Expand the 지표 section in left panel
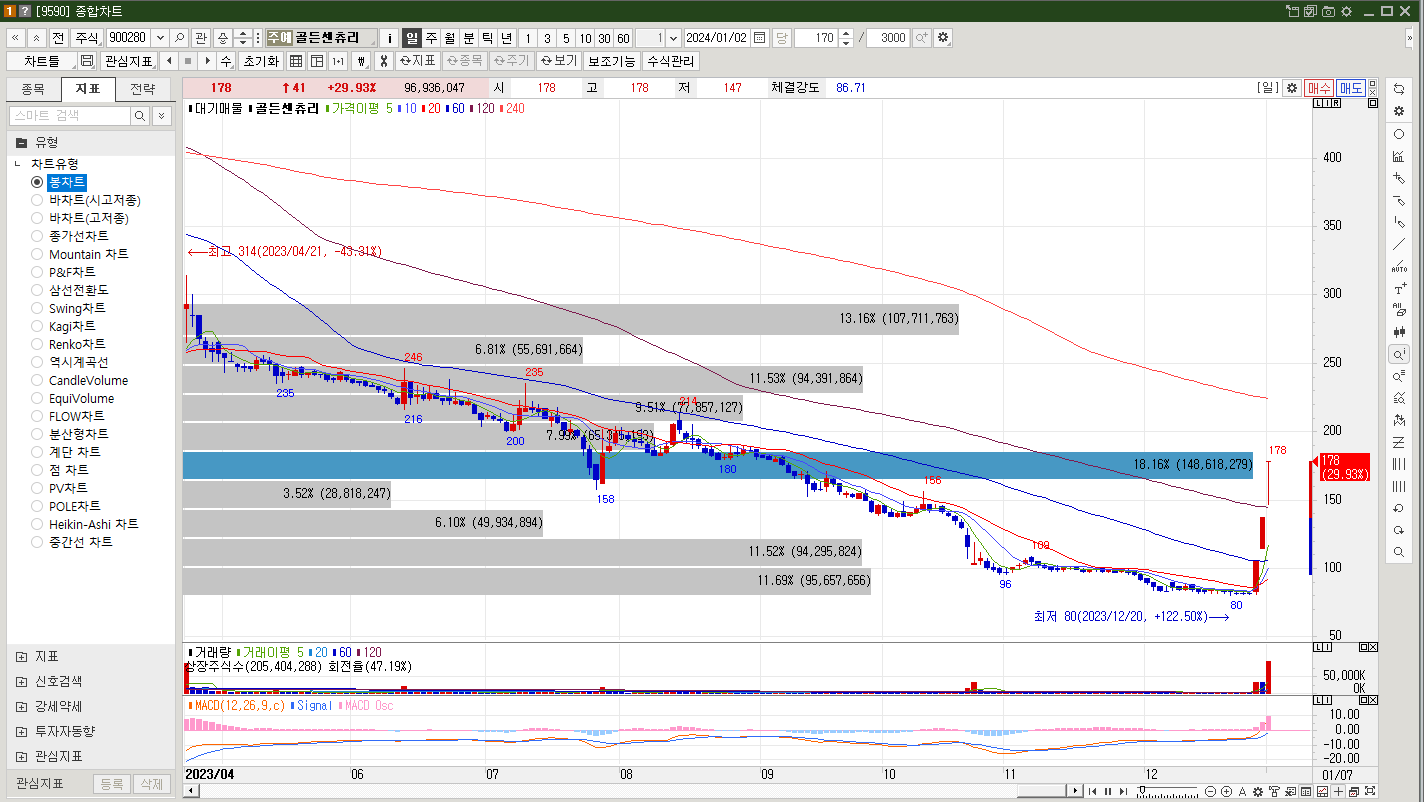1424x802 pixels. [x=21, y=656]
